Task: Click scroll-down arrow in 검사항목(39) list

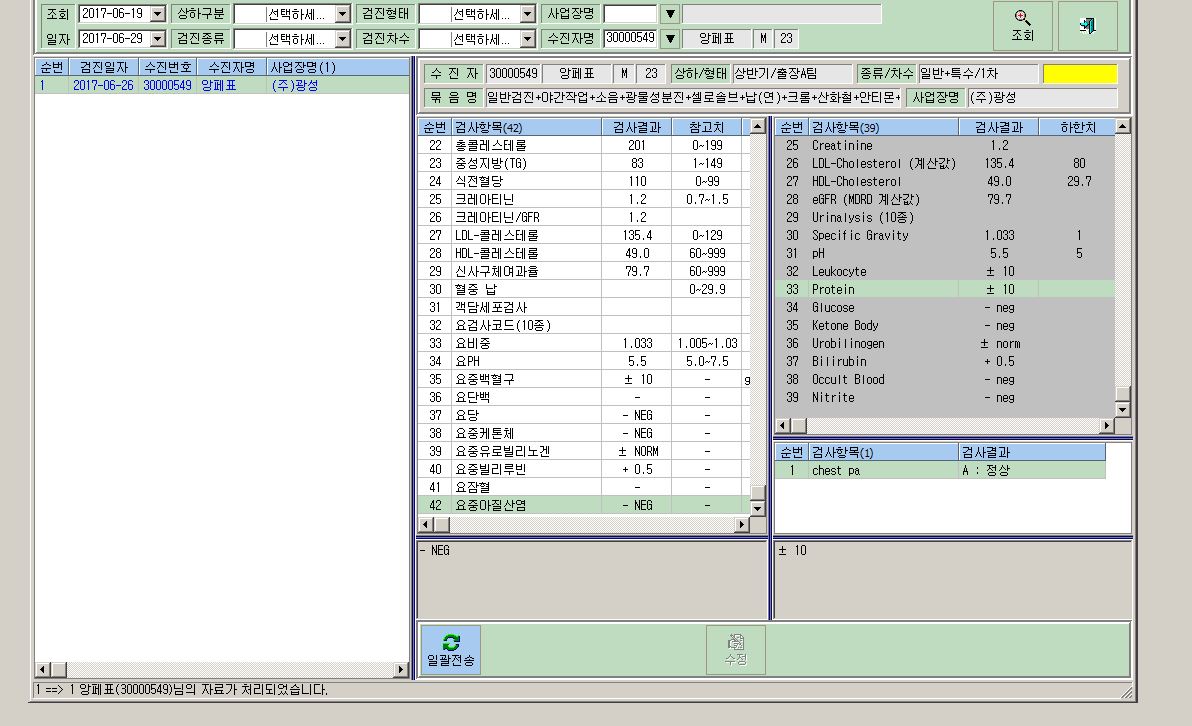Action: click(x=1123, y=409)
